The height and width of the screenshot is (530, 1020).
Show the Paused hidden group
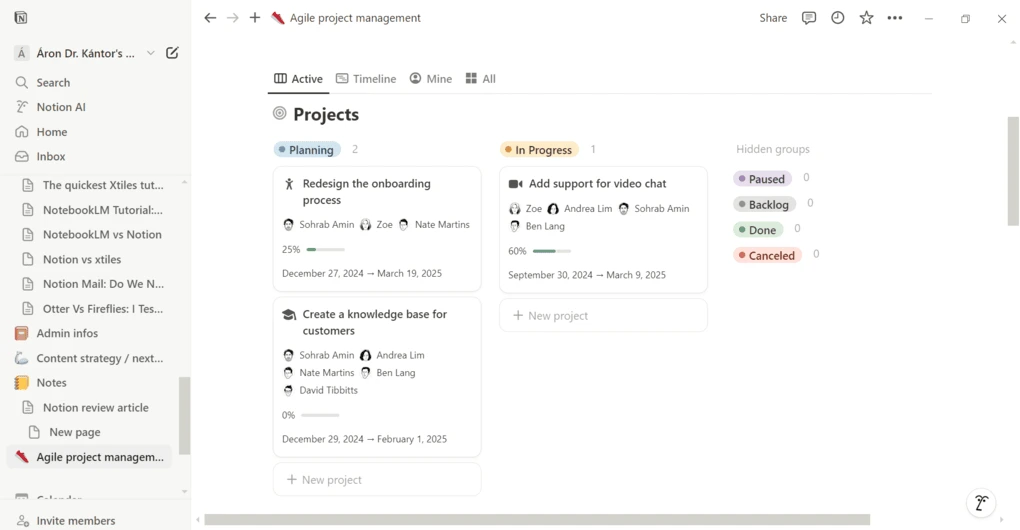(x=762, y=179)
